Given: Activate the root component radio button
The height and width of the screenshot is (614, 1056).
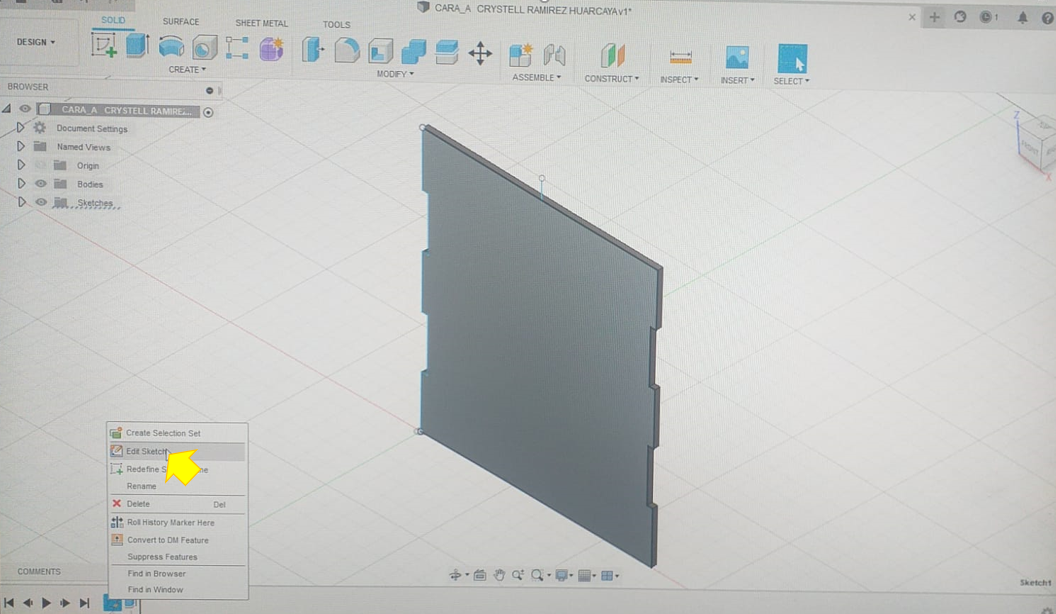Looking at the screenshot, I should click(x=208, y=112).
